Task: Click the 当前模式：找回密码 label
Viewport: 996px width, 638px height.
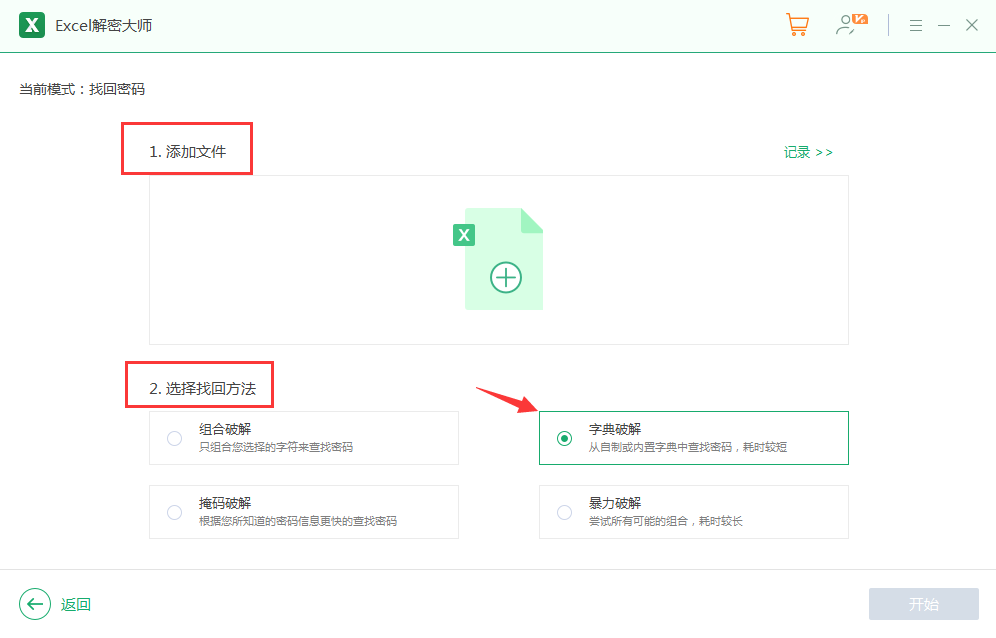Action: [82, 89]
